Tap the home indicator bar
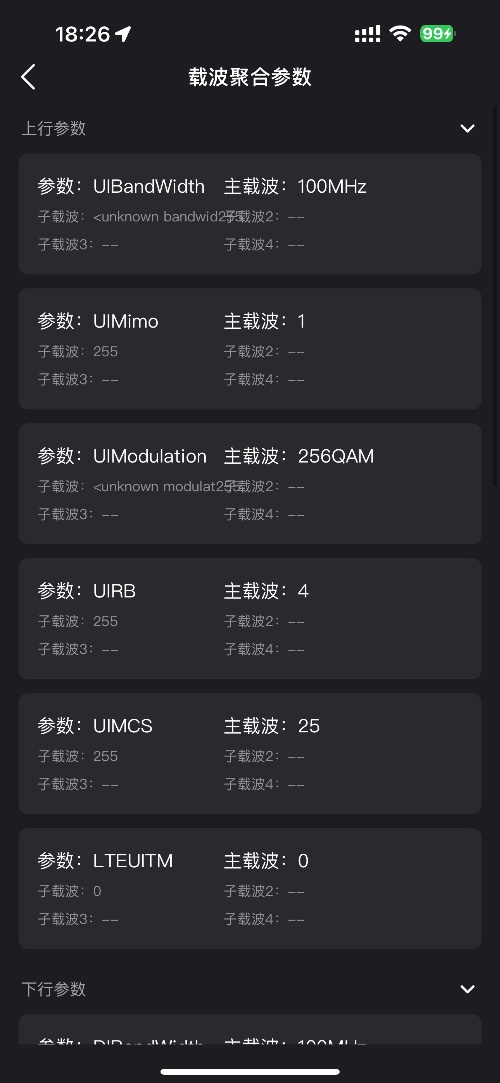500x1083 pixels. click(x=250, y=1072)
